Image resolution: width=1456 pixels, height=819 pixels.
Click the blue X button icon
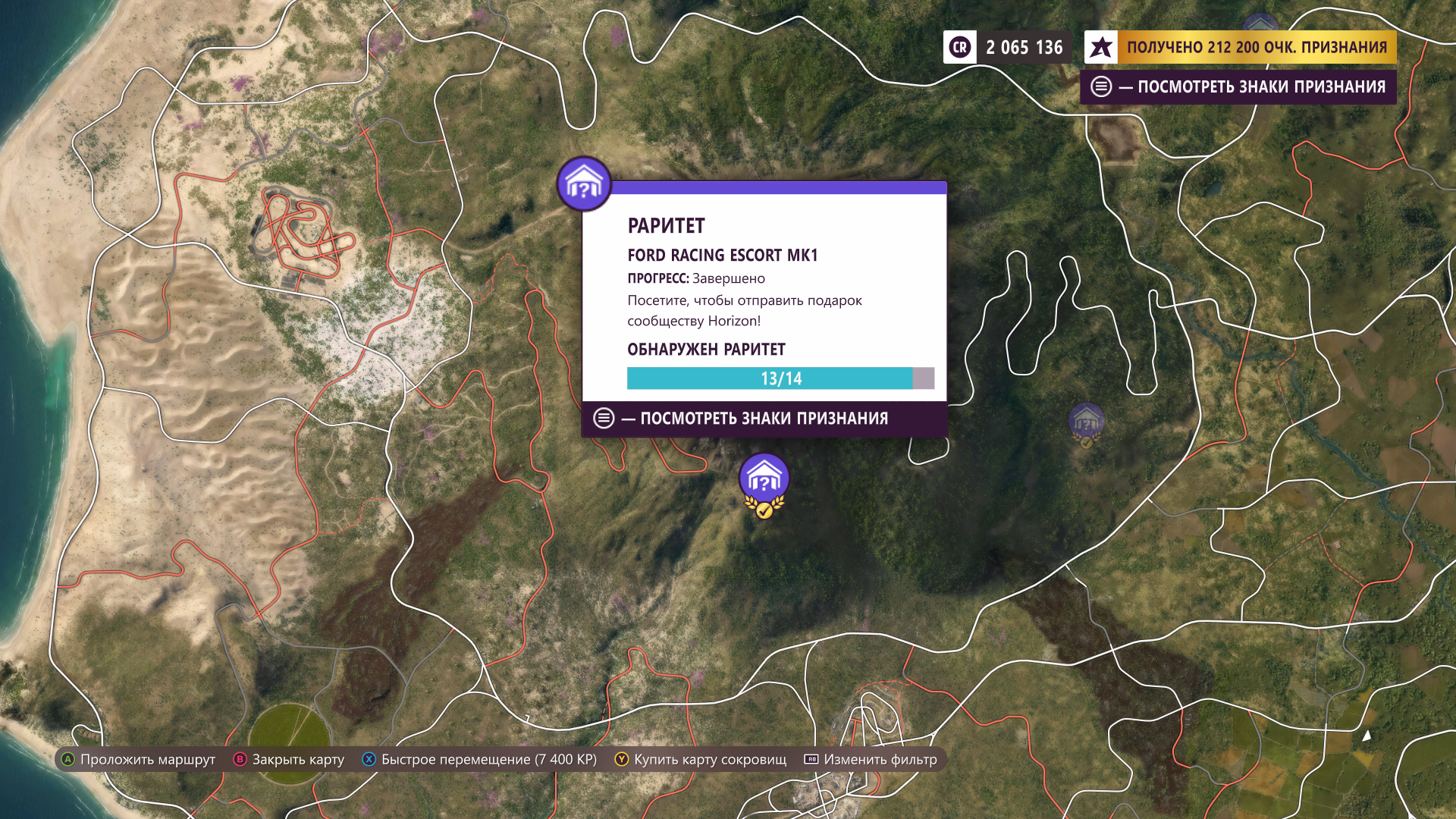pos(369,759)
